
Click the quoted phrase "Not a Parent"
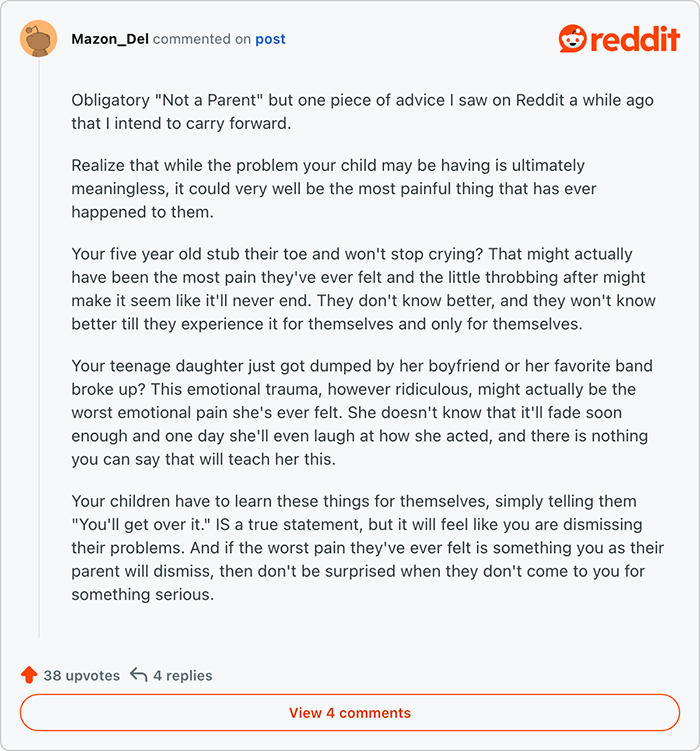(209, 100)
